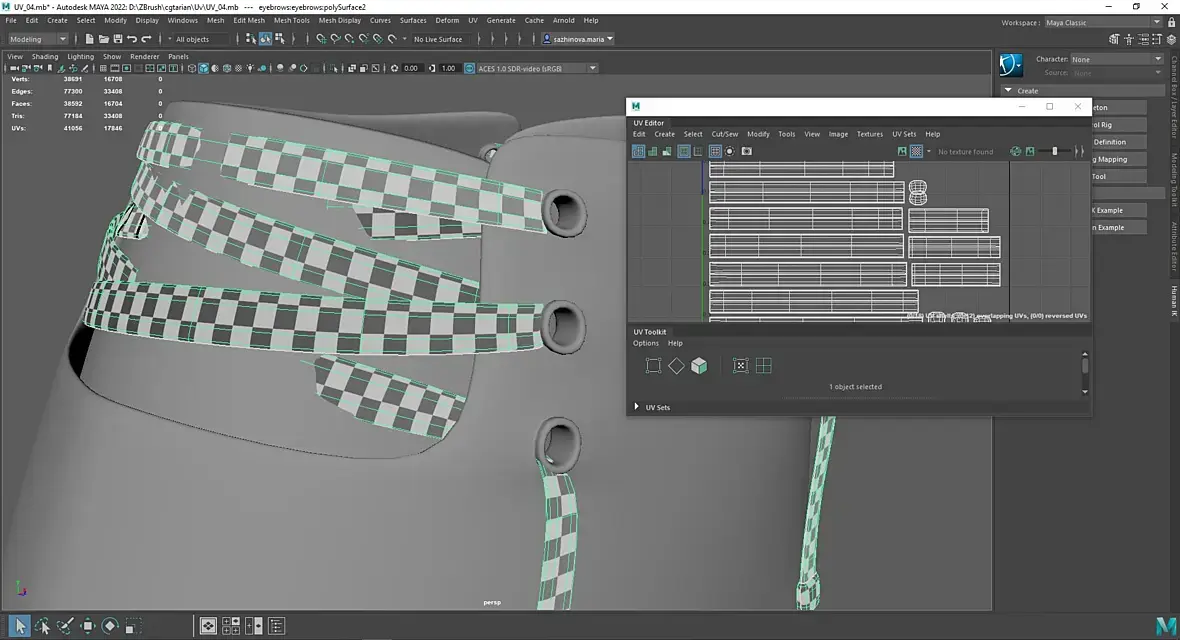Toggle wireframe UV shell display
The image size is (1180, 640).
(x=638, y=151)
